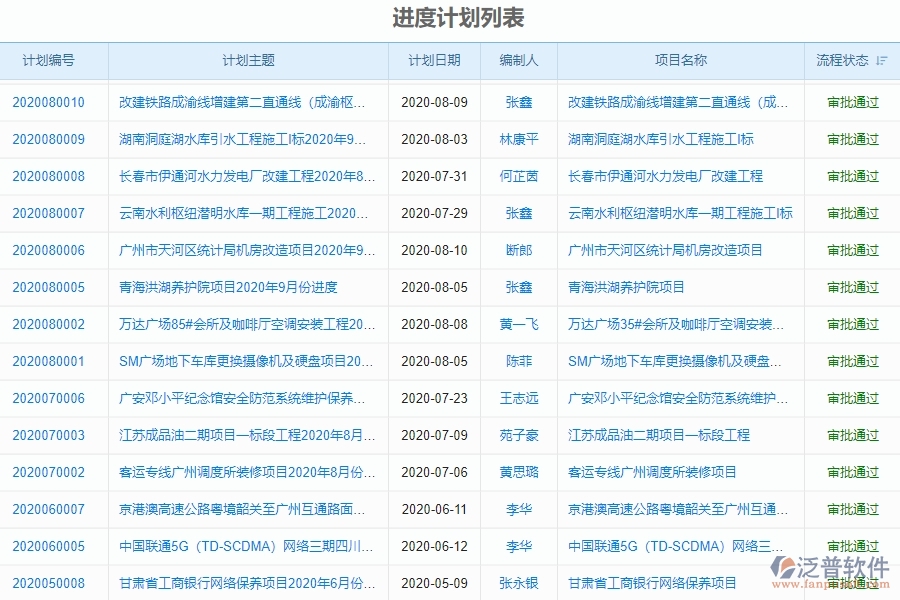Click the 进度计划列表 page title
This screenshot has height=600, width=900.
(x=450, y=17)
